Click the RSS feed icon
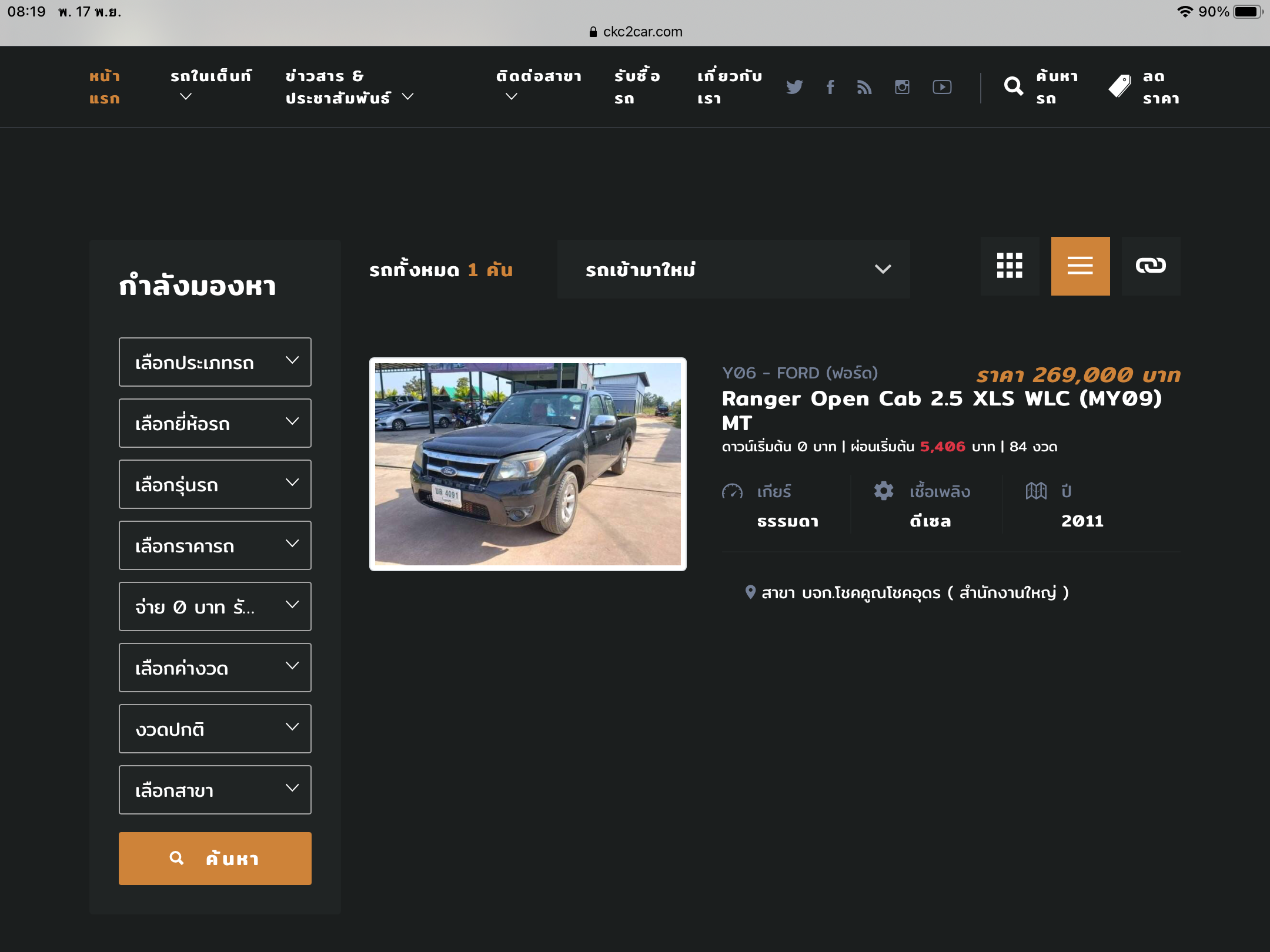Viewport: 1270px width, 952px height. pyautogui.click(x=864, y=87)
